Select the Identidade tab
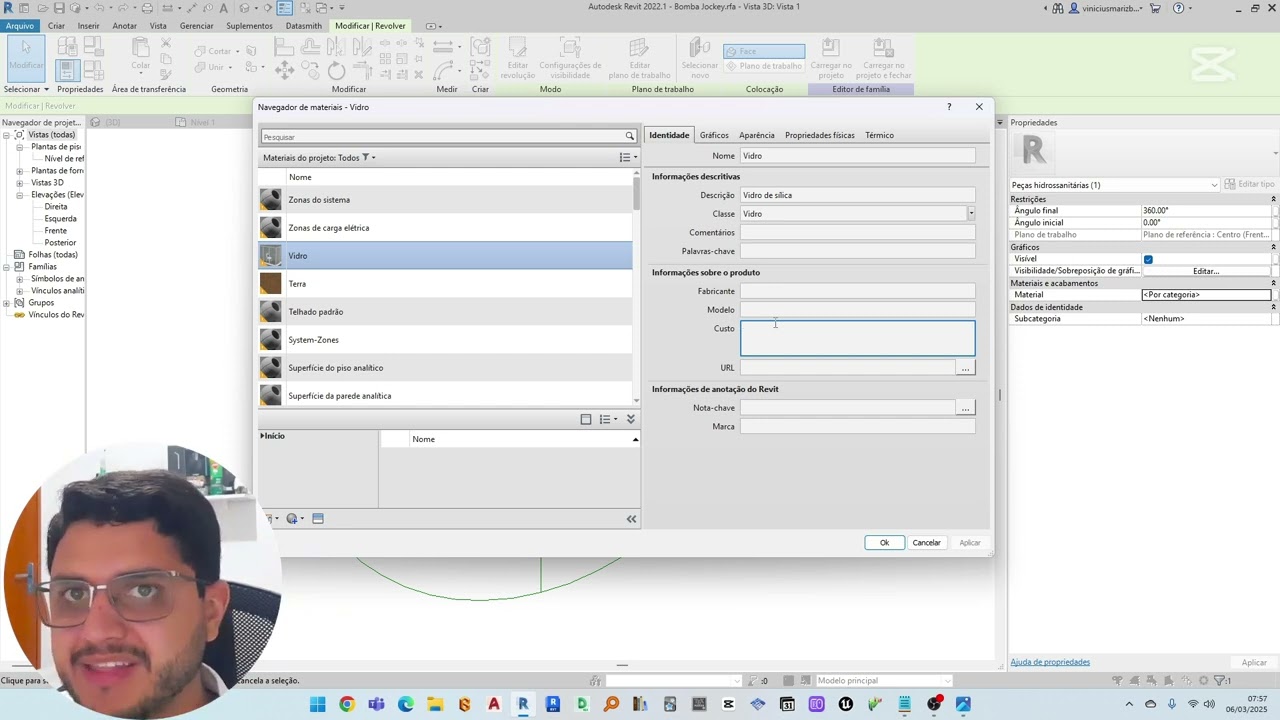Image resolution: width=1280 pixels, height=720 pixels. coord(669,135)
